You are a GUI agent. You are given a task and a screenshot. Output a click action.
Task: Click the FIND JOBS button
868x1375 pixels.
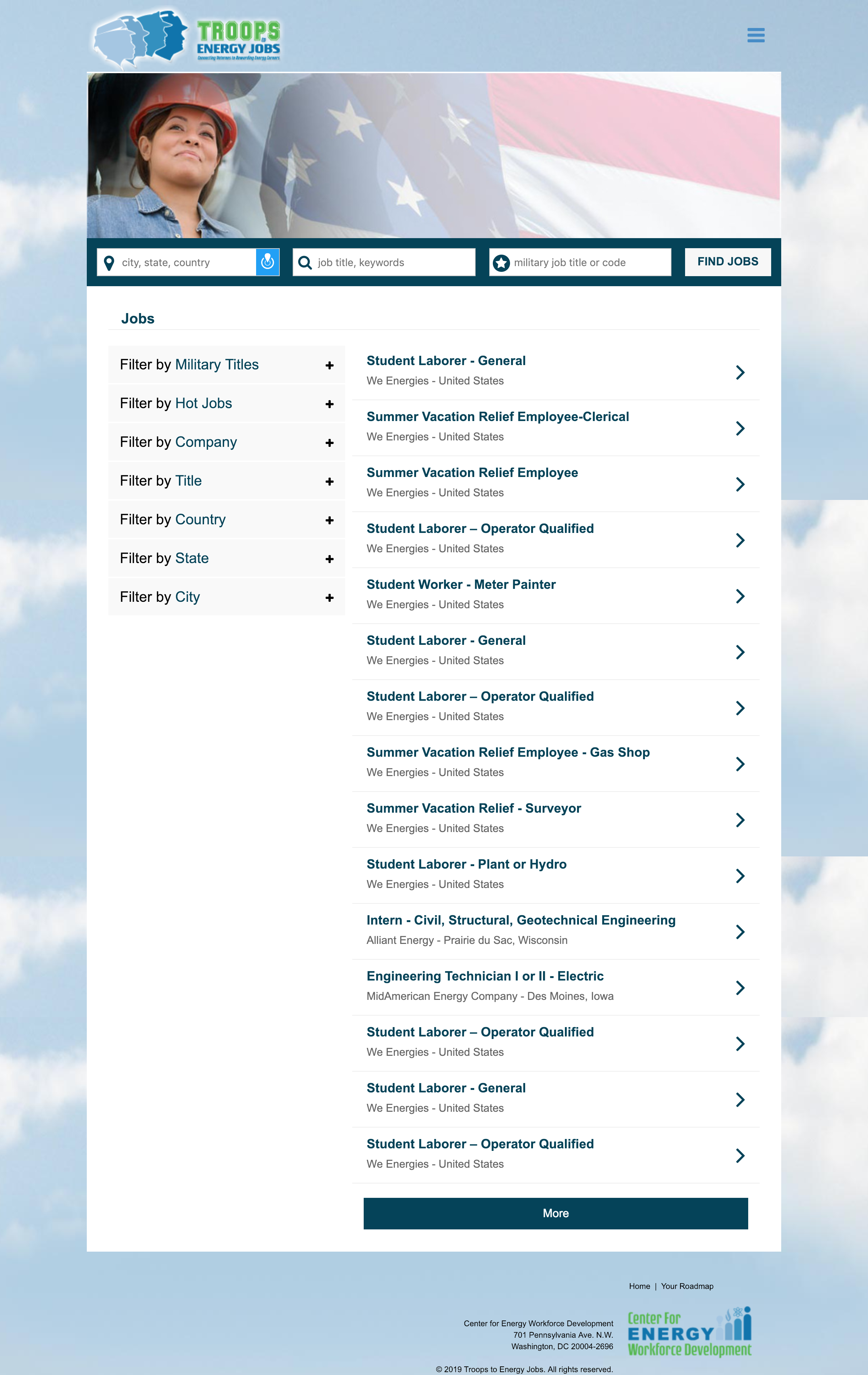(727, 262)
